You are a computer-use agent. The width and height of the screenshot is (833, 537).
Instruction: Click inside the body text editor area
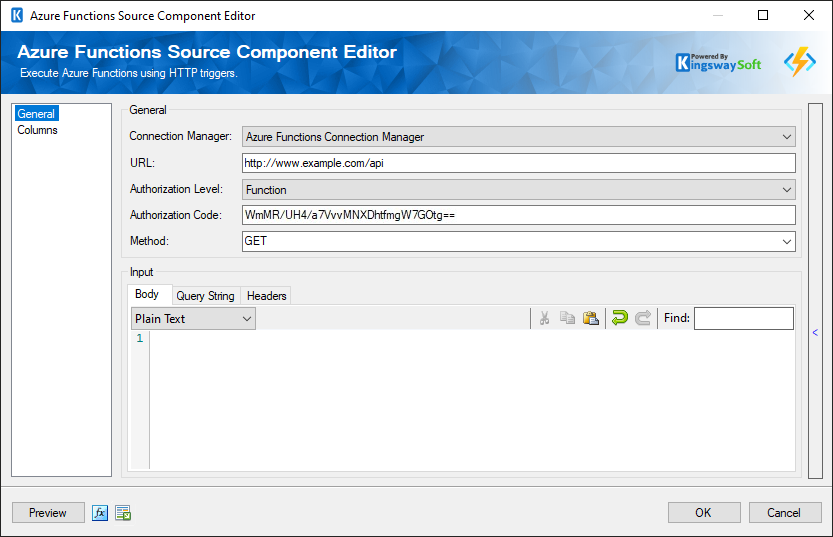(x=472, y=399)
